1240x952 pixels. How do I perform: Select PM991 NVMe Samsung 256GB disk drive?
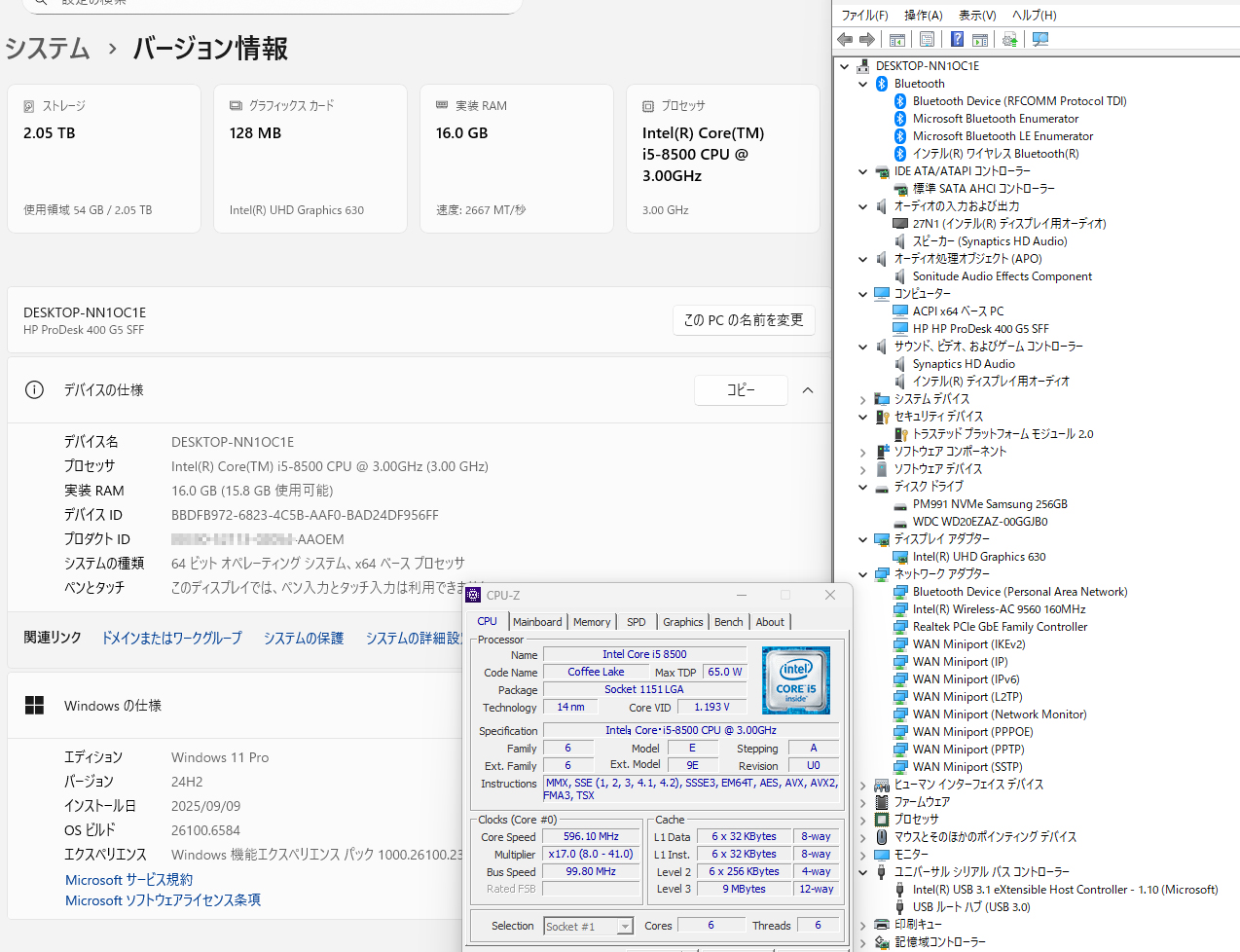click(x=989, y=504)
